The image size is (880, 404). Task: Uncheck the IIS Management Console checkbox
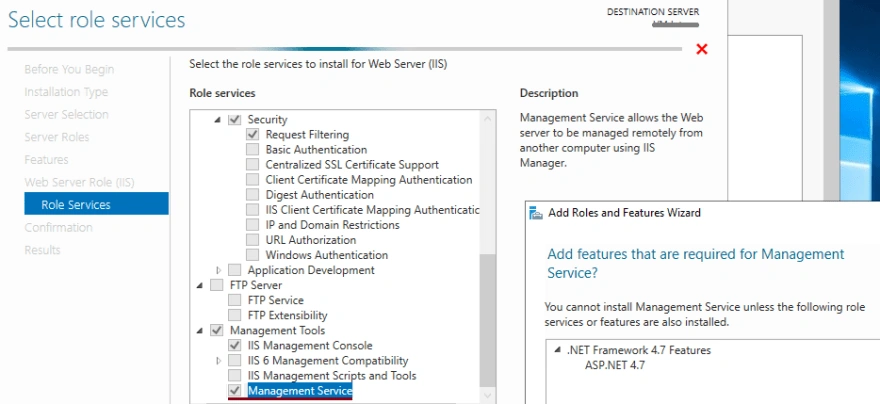pyautogui.click(x=235, y=346)
